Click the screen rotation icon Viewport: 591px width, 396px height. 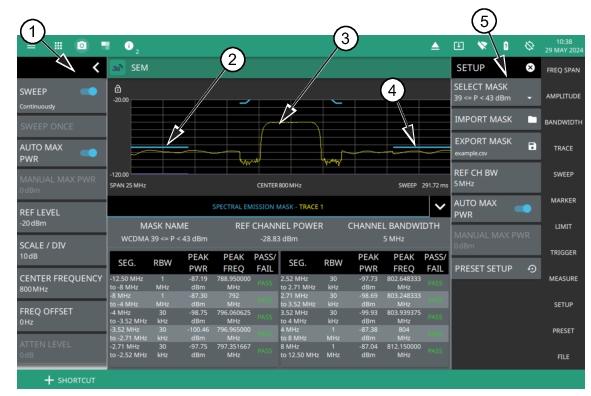(529, 46)
